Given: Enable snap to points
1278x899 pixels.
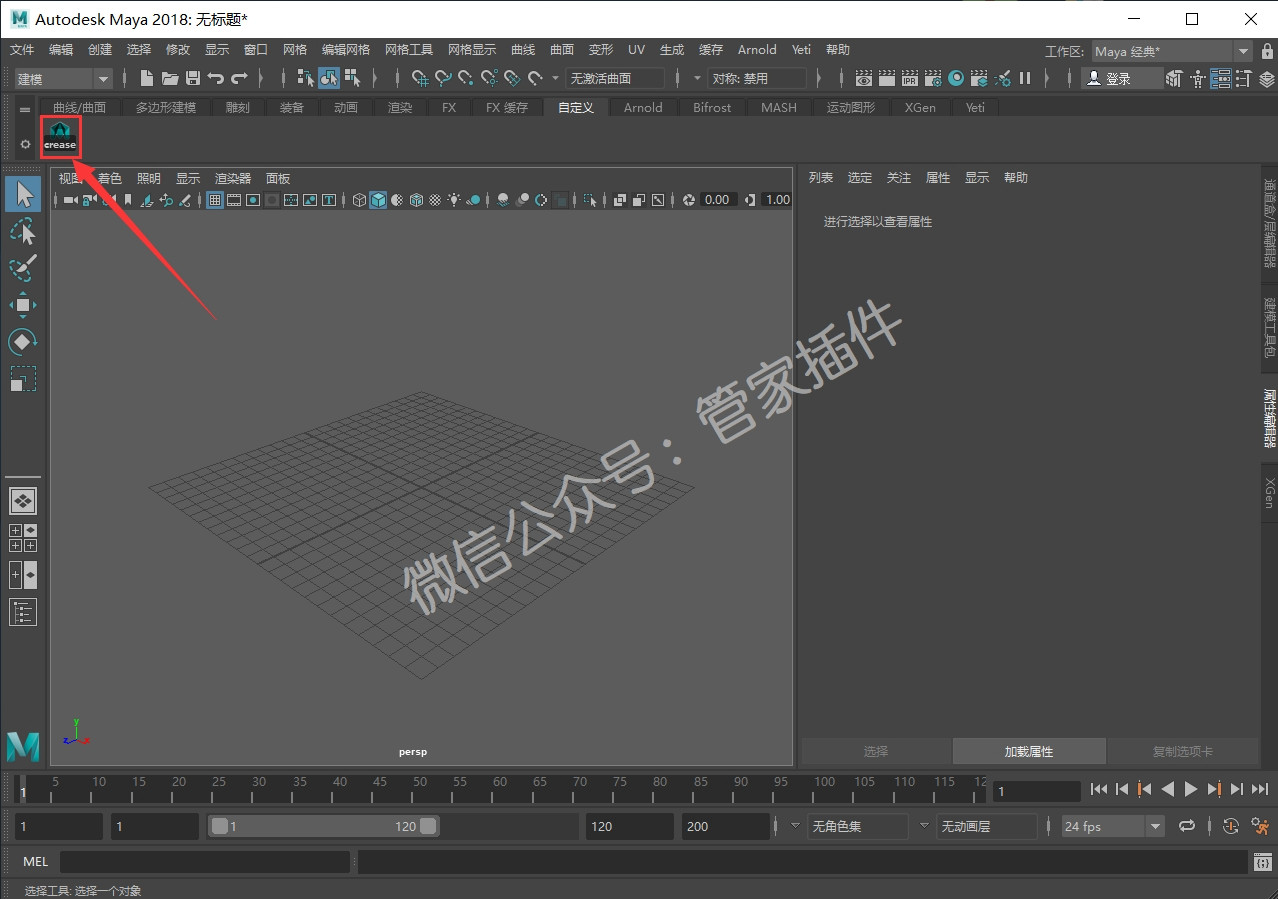Looking at the screenshot, I should pyautogui.click(x=466, y=78).
